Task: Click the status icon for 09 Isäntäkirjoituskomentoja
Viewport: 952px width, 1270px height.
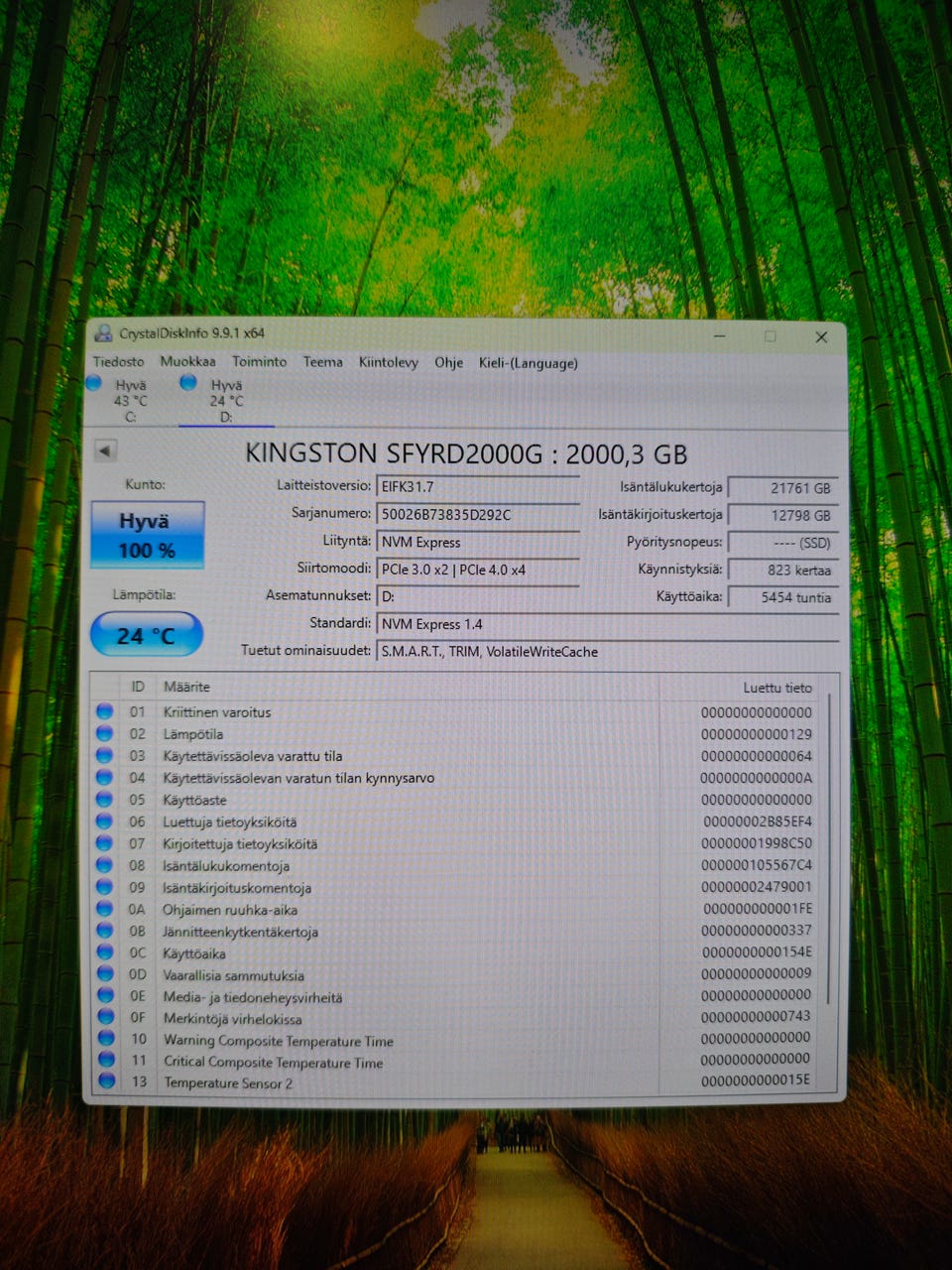Action: click(x=105, y=887)
